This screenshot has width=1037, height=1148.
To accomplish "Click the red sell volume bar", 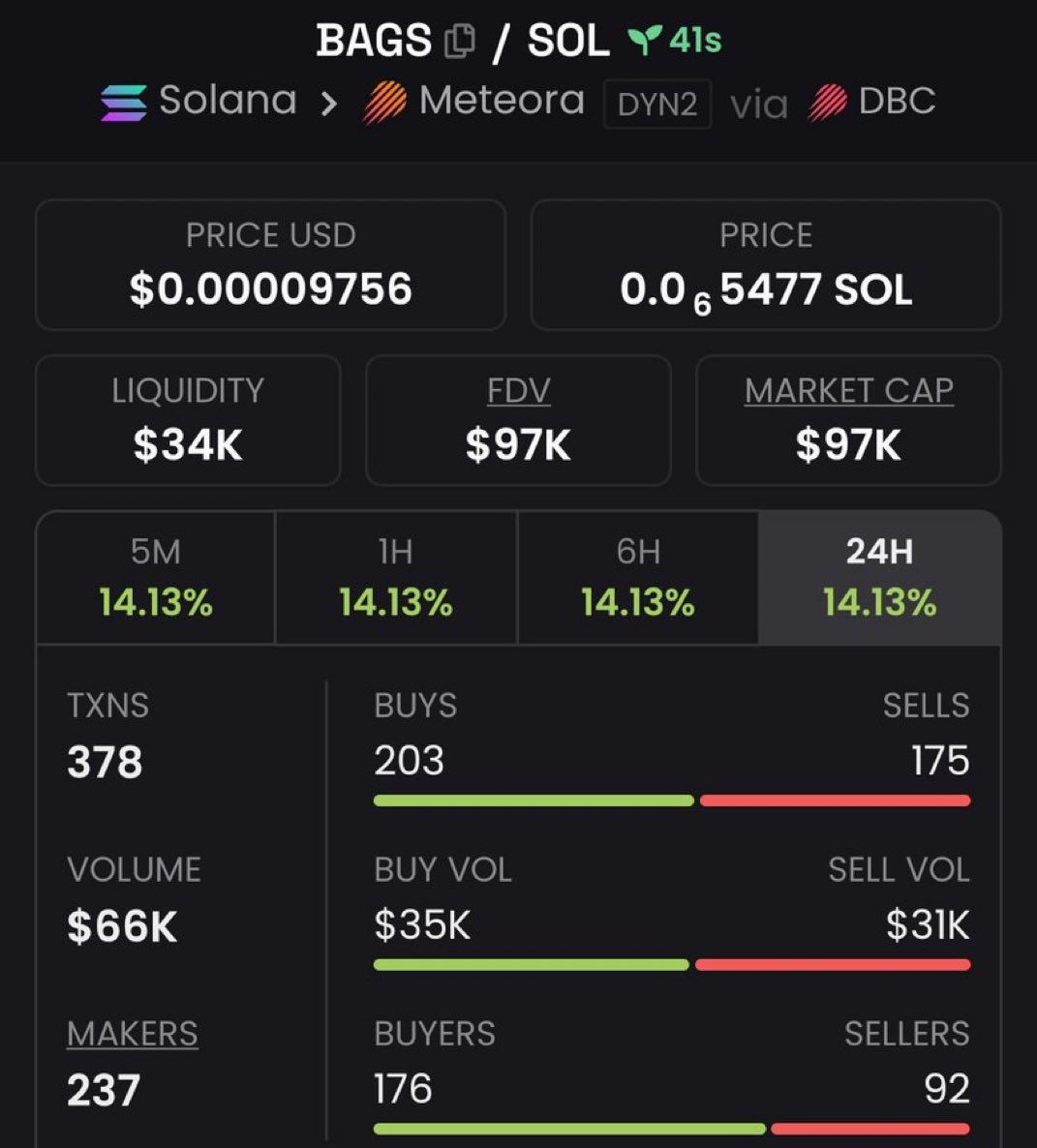I will pyautogui.click(x=834, y=965).
